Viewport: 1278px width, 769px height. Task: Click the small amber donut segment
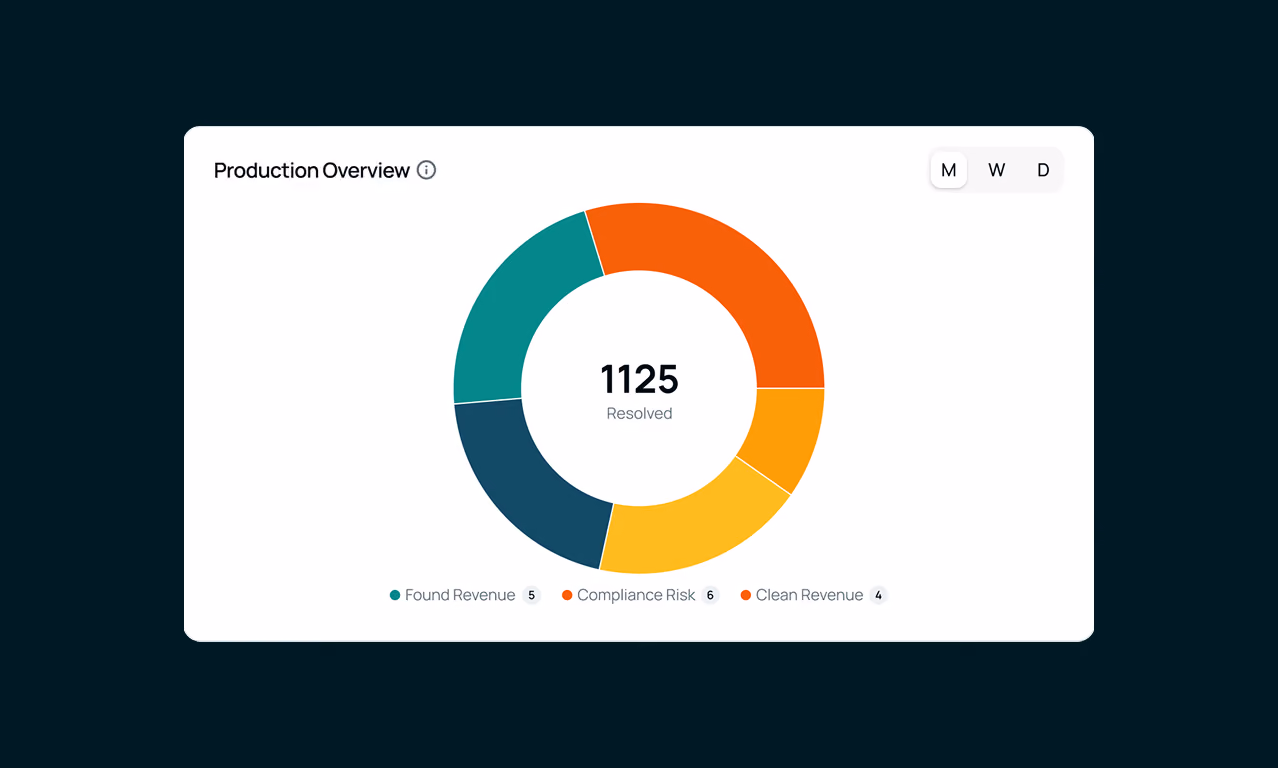(788, 435)
